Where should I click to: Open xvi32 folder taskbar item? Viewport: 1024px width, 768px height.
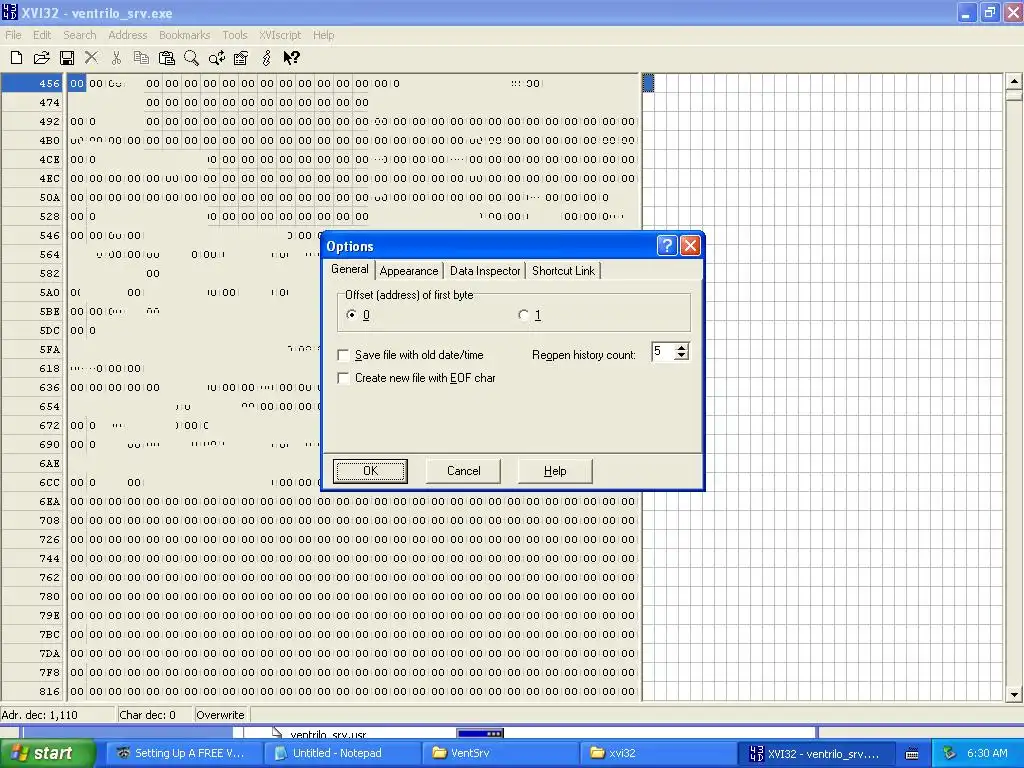click(x=658, y=754)
